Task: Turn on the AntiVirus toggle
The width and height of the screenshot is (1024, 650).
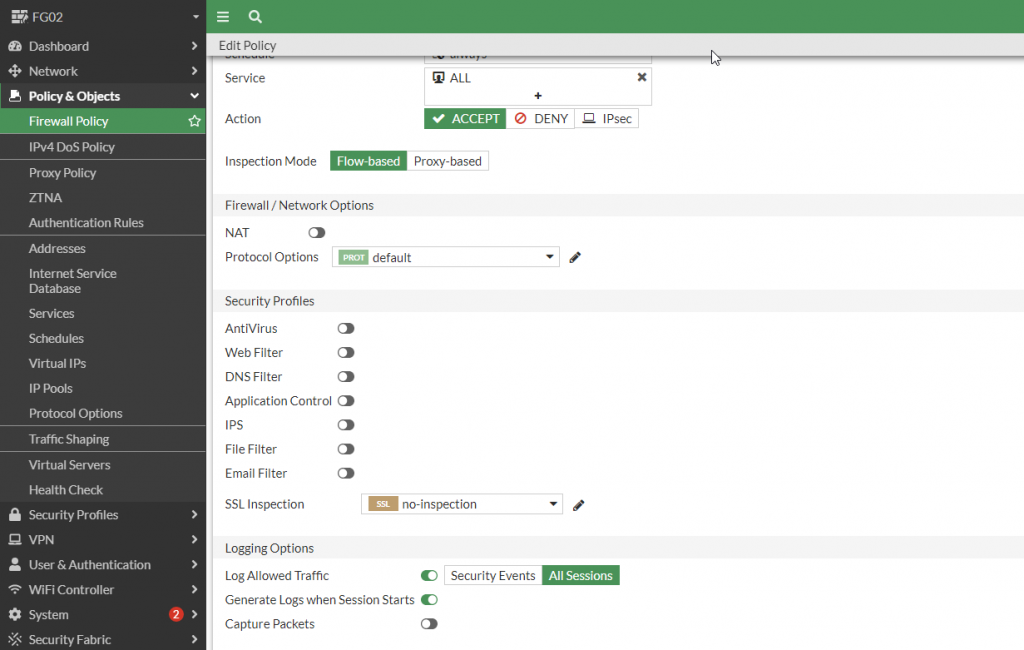Action: (346, 329)
